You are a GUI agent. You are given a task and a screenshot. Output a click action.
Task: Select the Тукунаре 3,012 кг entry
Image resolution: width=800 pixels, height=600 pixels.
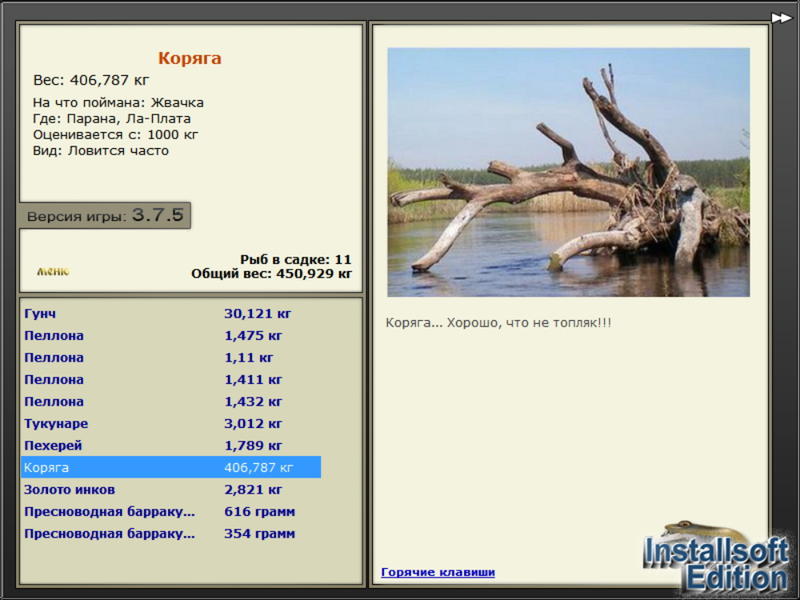click(x=171, y=423)
